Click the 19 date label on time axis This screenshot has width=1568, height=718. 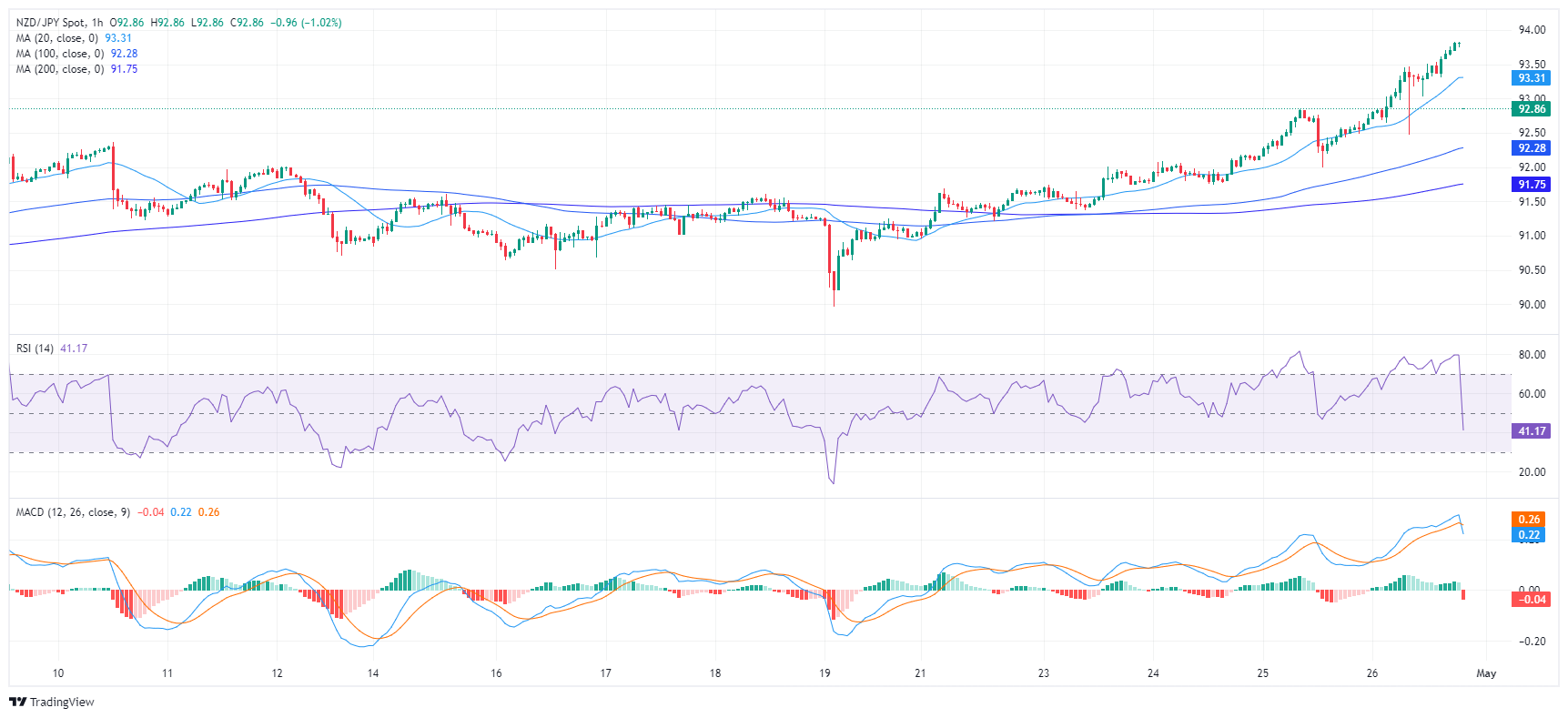[824, 673]
